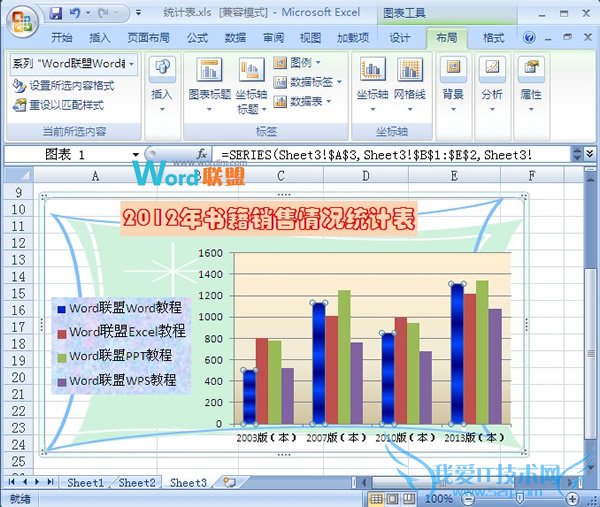Open the 加载项 tab
Screen dimensions: 600x507
pos(353,37)
